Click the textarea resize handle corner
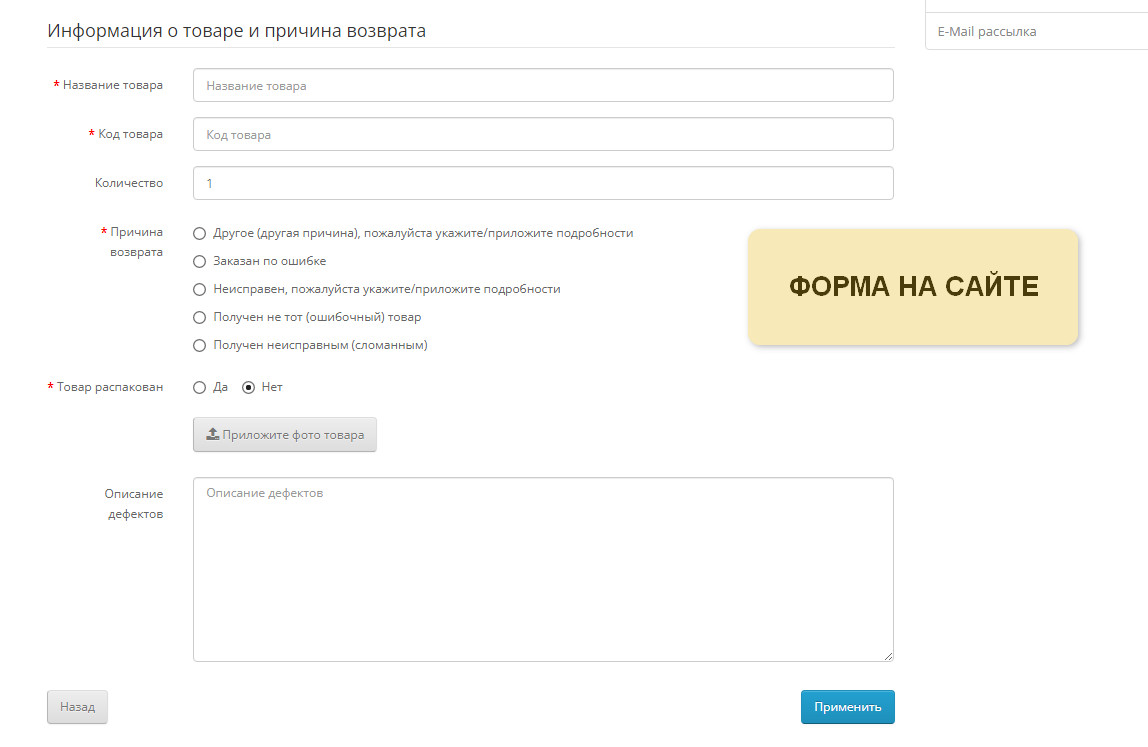Image resolution: width=1148 pixels, height=747 pixels. [x=888, y=656]
